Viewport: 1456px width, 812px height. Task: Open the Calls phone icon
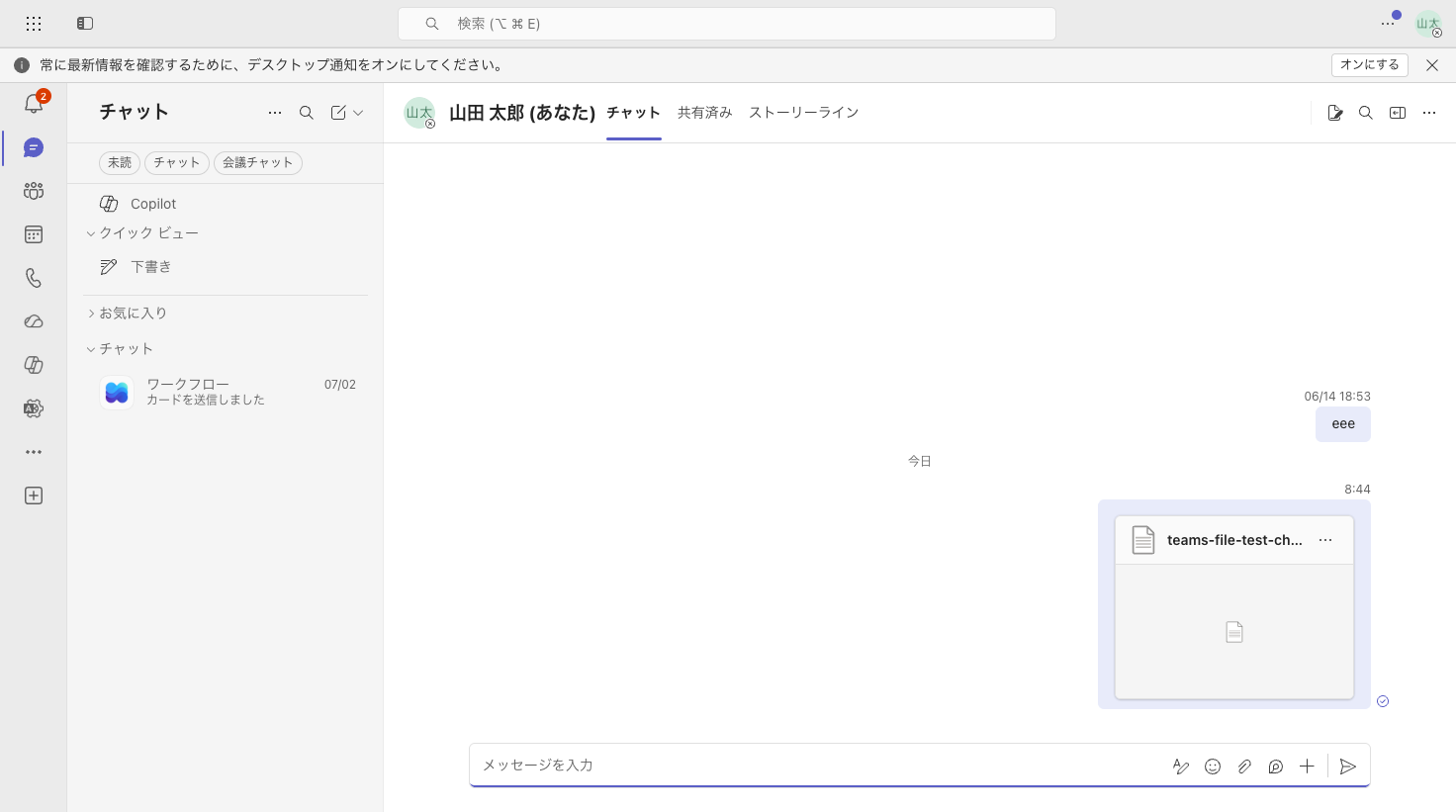(34, 278)
